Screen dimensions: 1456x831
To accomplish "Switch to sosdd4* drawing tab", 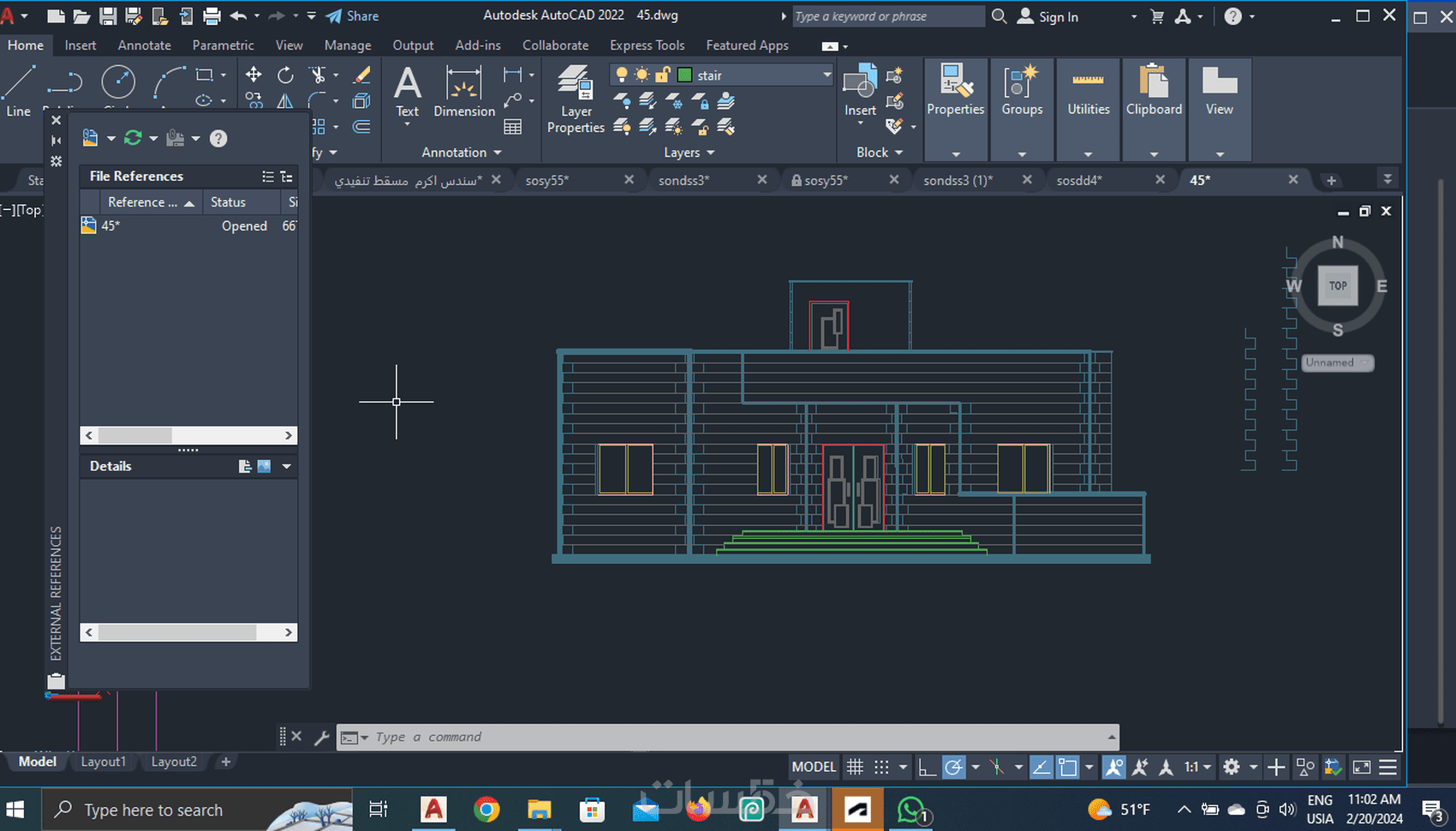I will coord(1080,180).
